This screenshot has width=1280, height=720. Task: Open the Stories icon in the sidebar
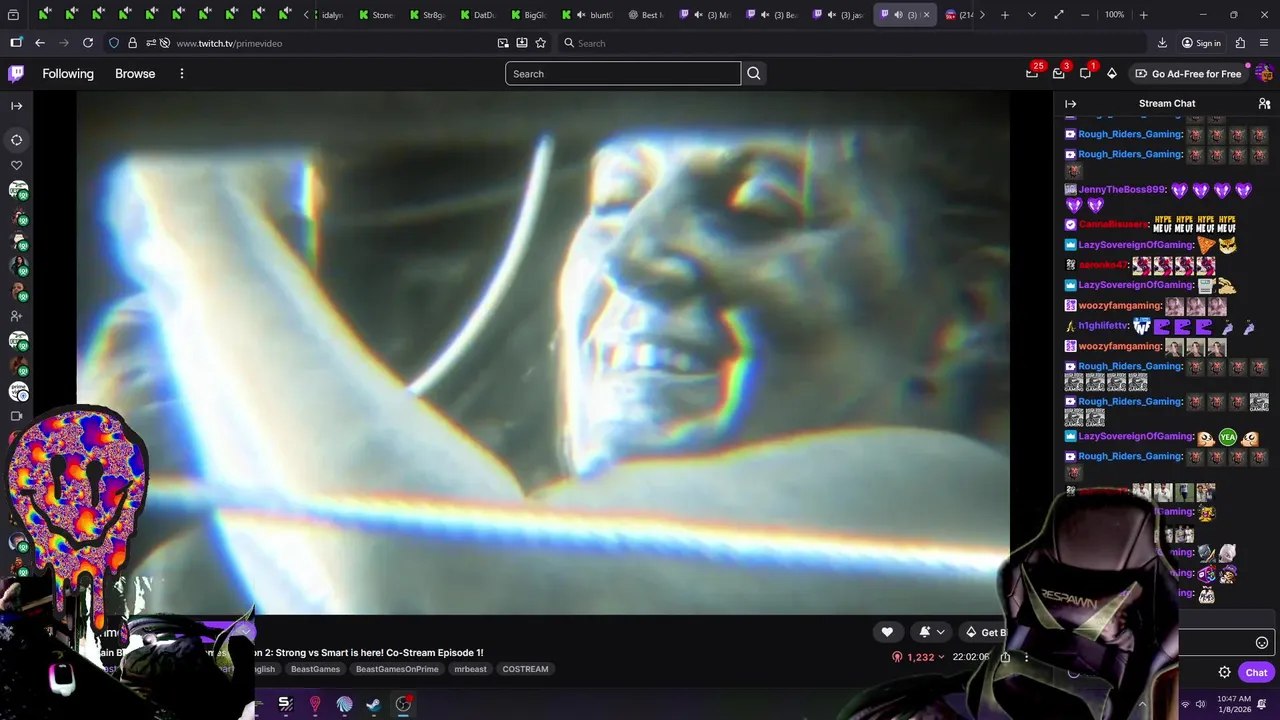17,140
